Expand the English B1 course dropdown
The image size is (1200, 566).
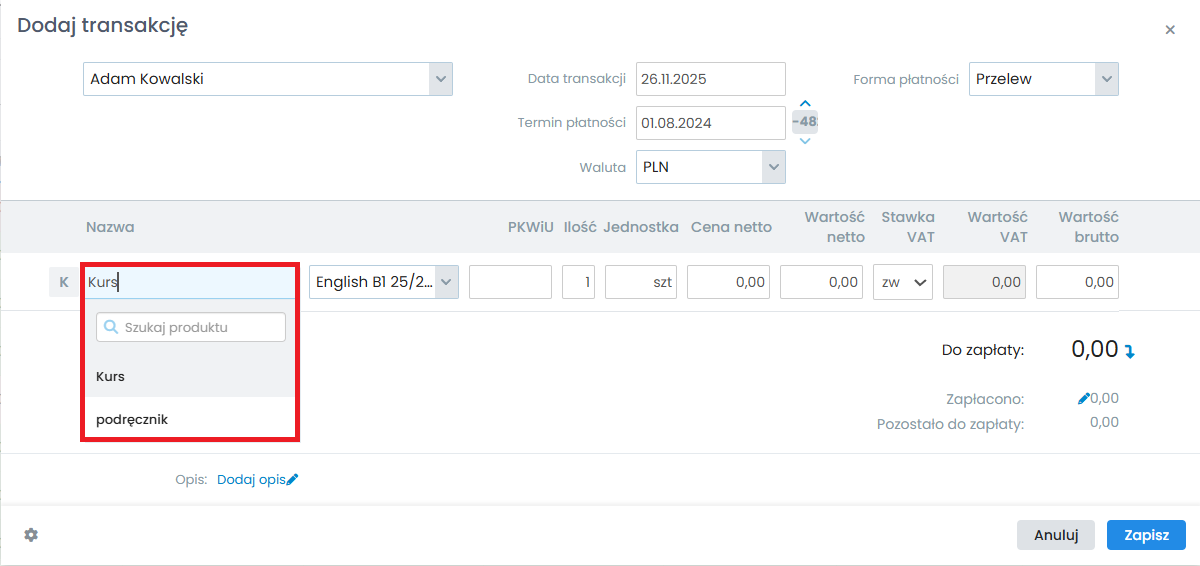446,282
